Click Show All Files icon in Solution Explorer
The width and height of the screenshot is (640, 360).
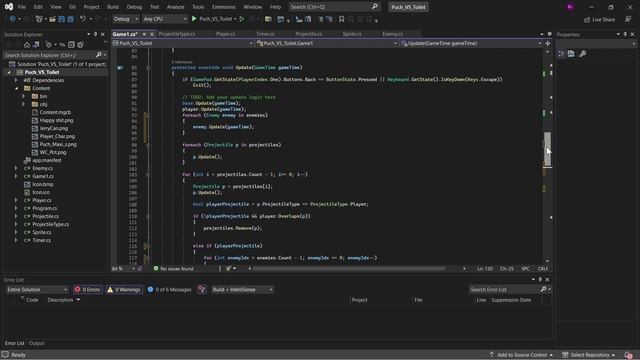[x=80, y=44]
